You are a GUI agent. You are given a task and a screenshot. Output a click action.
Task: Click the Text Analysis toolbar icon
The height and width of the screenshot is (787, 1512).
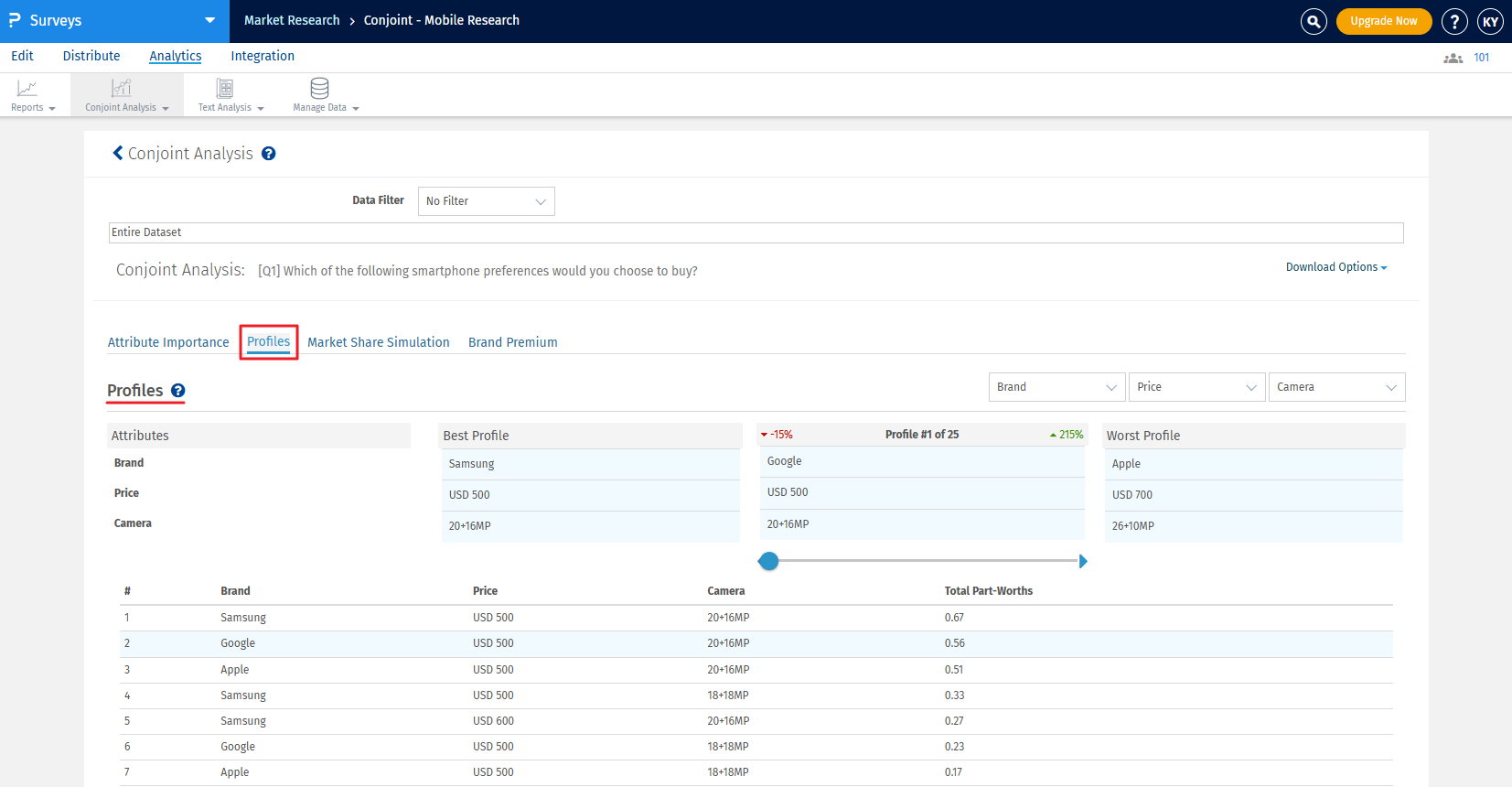(x=225, y=88)
